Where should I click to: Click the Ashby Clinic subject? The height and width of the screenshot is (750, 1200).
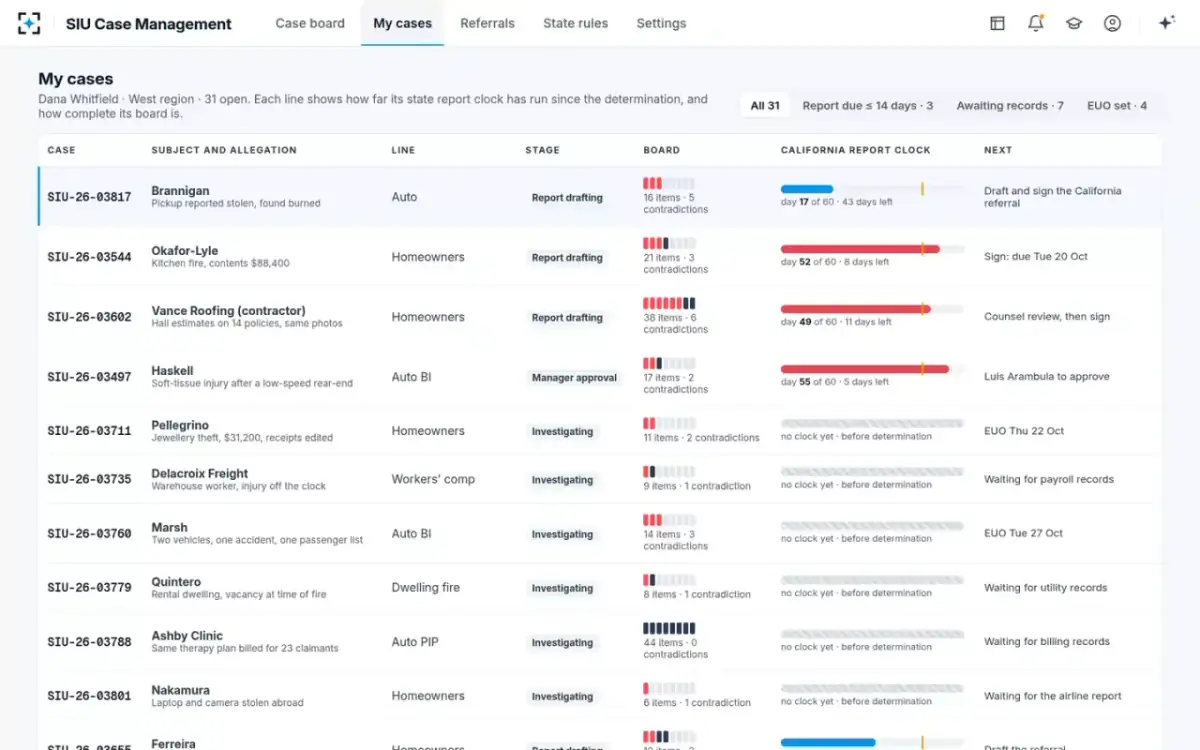[x=187, y=635]
